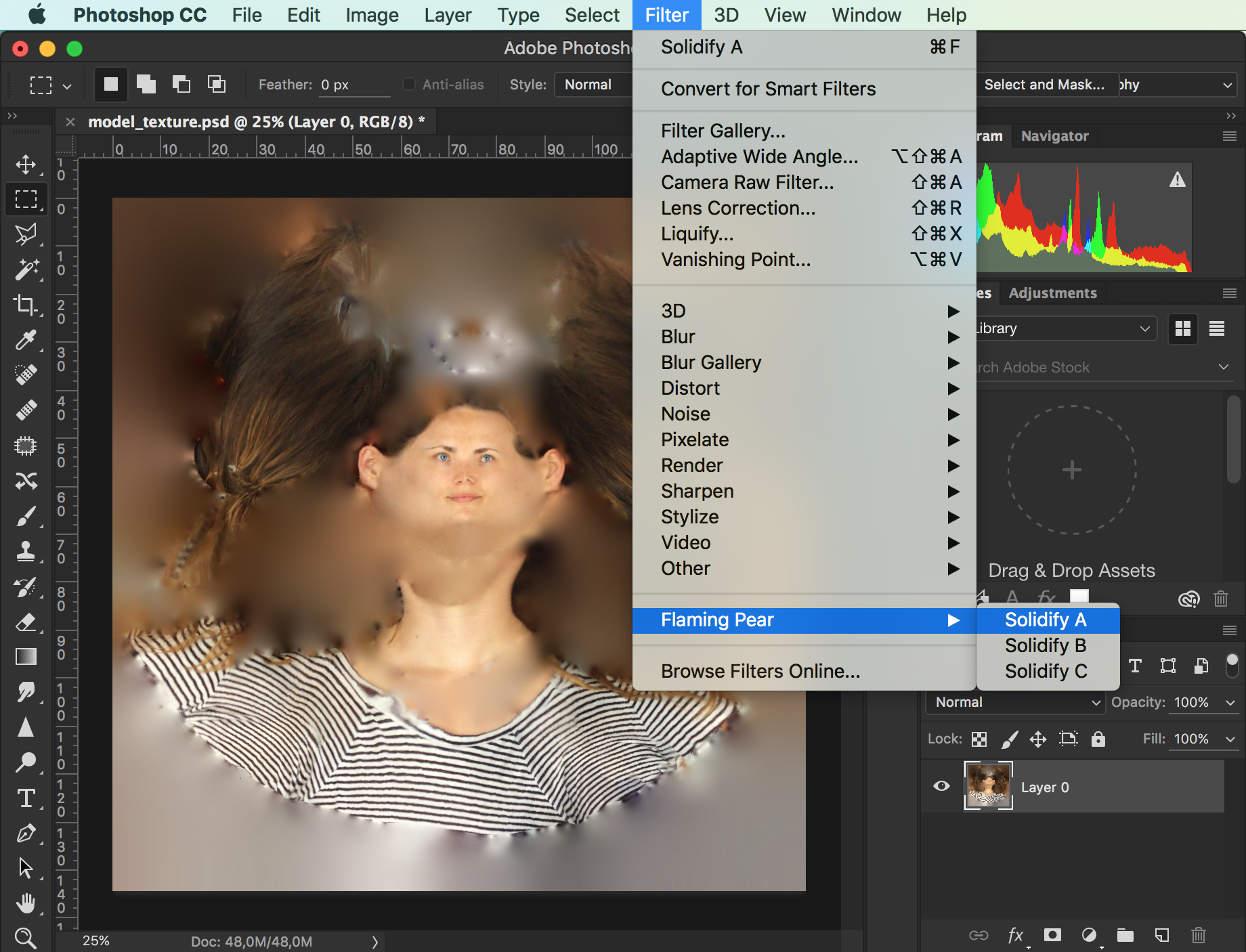Expand status bar info arrow
Image resolution: width=1246 pixels, height=952 pixels.
(374, 942)
